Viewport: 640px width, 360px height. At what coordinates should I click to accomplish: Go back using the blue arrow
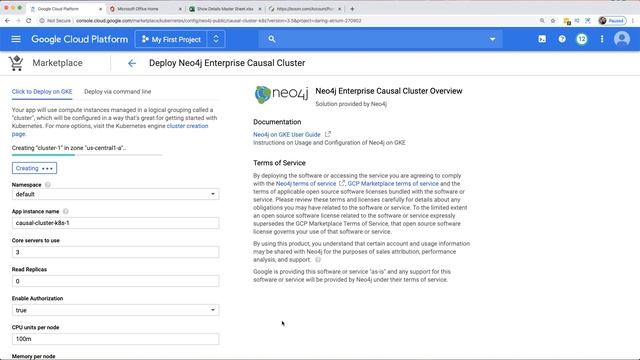[131, 63]
